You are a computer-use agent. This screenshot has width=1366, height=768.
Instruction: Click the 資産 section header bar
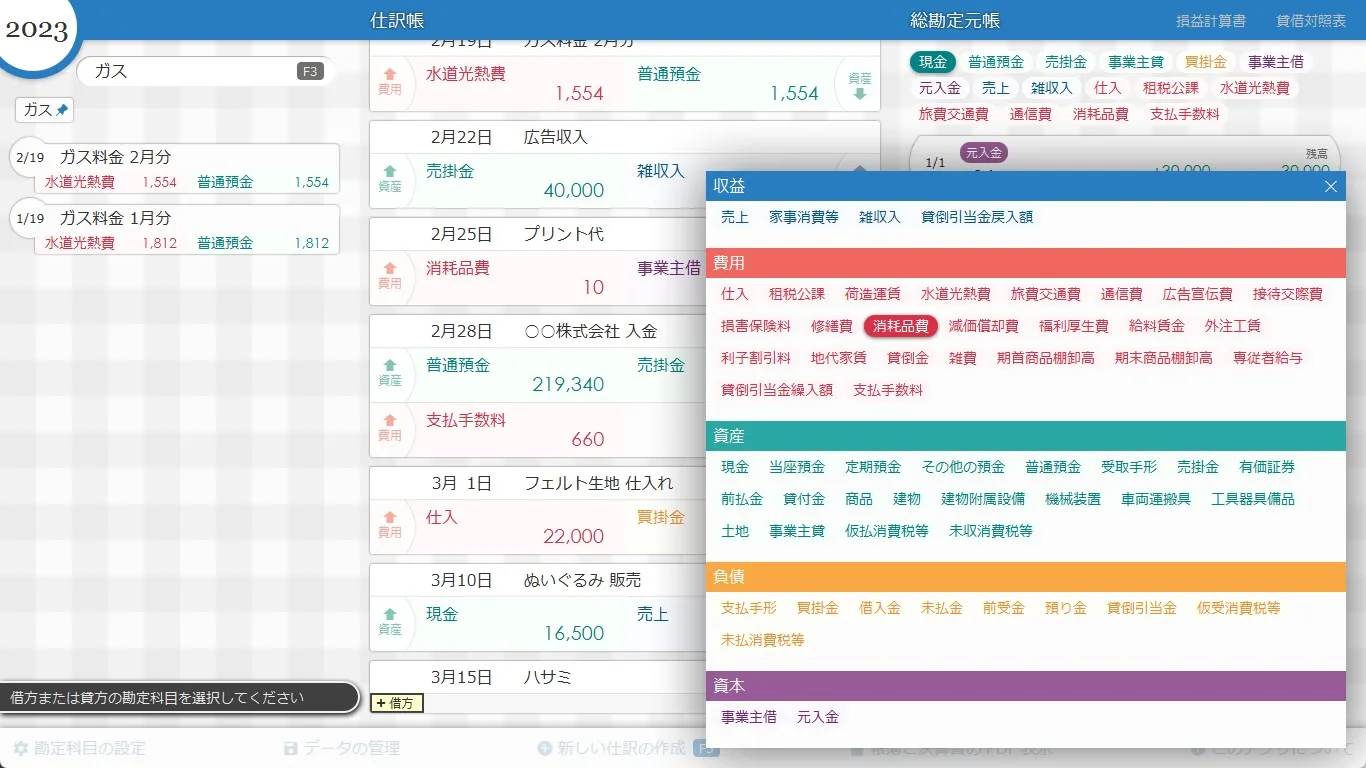coord(1026,436)
